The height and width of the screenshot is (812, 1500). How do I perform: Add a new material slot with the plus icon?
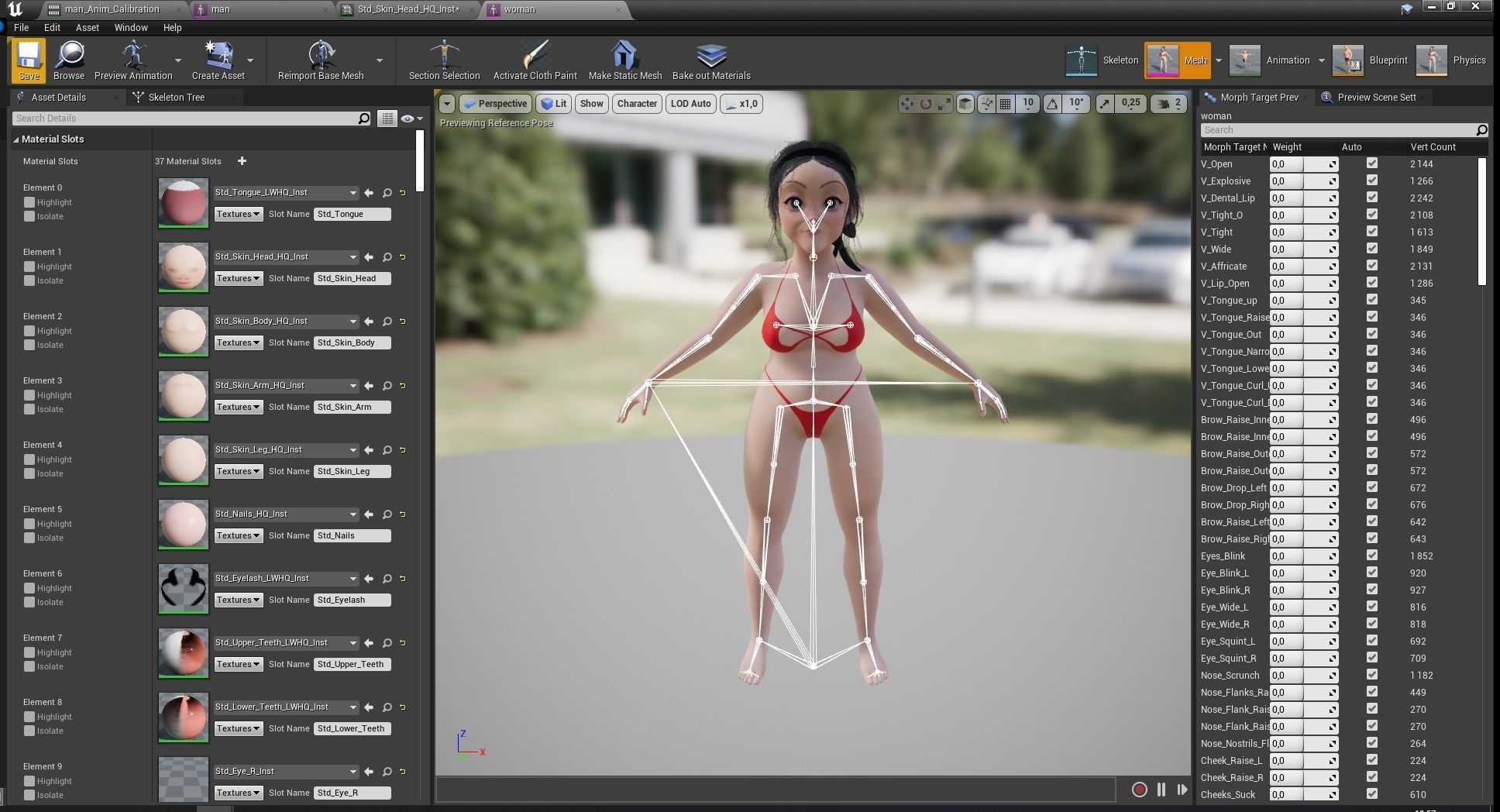pos(242,161)
